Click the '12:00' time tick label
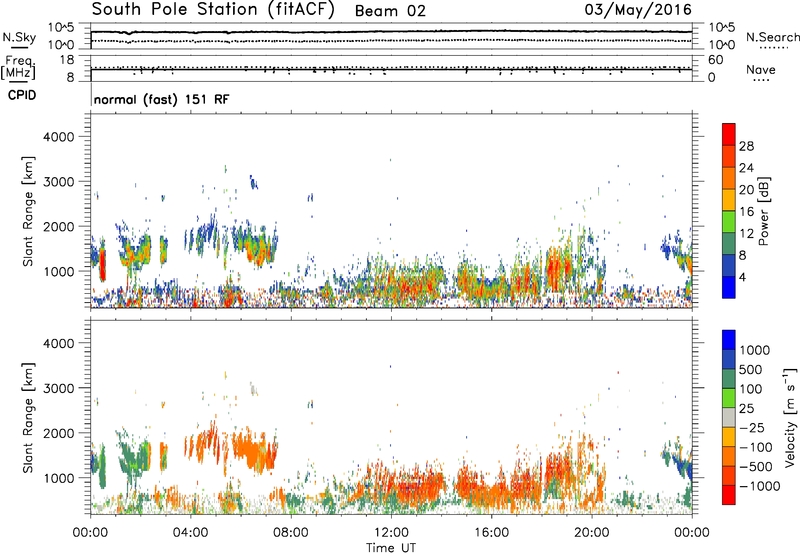 click(391, 533)
